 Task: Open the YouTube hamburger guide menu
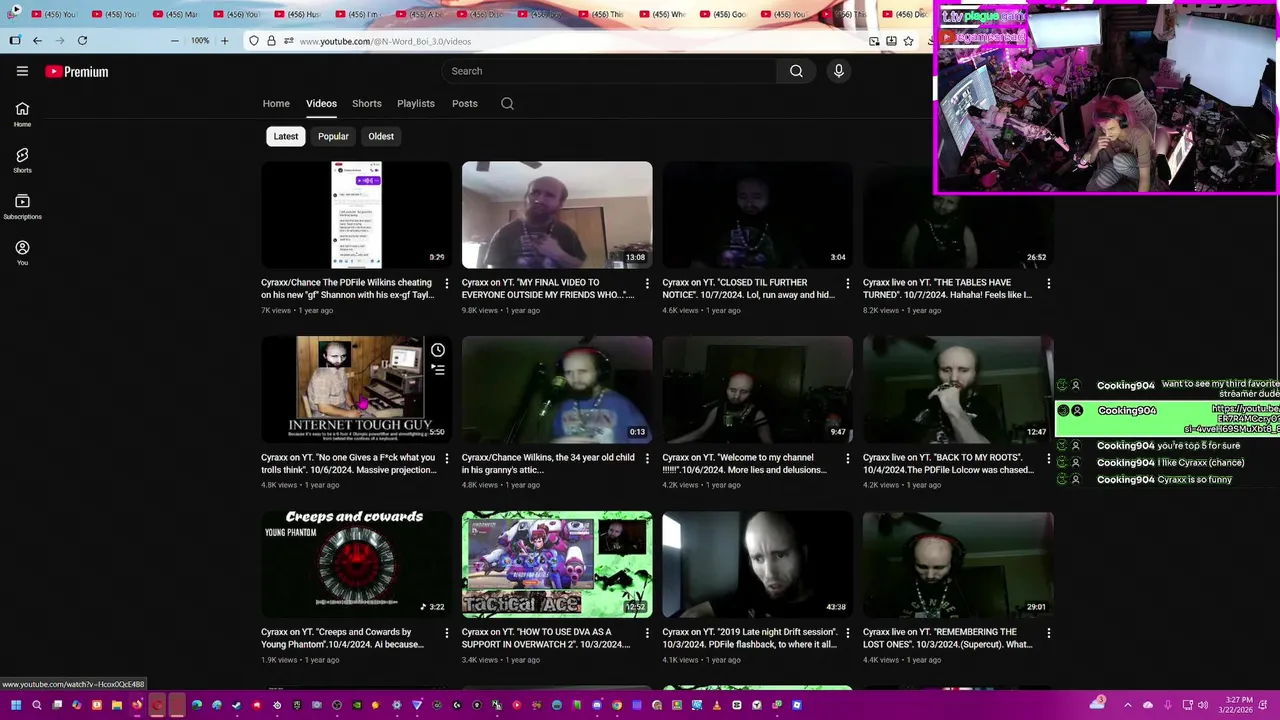coord(22,71)
